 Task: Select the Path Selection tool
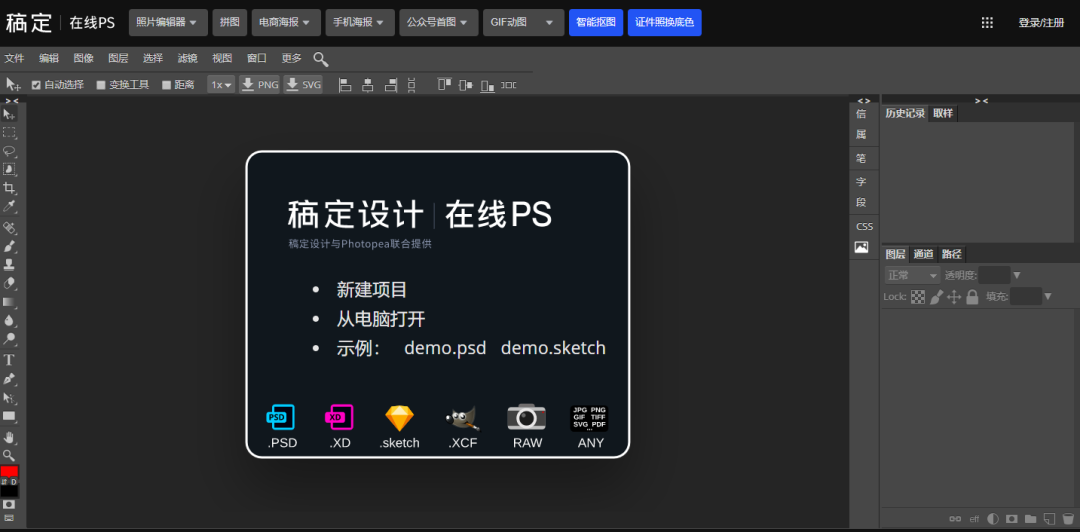pos(9,398)
